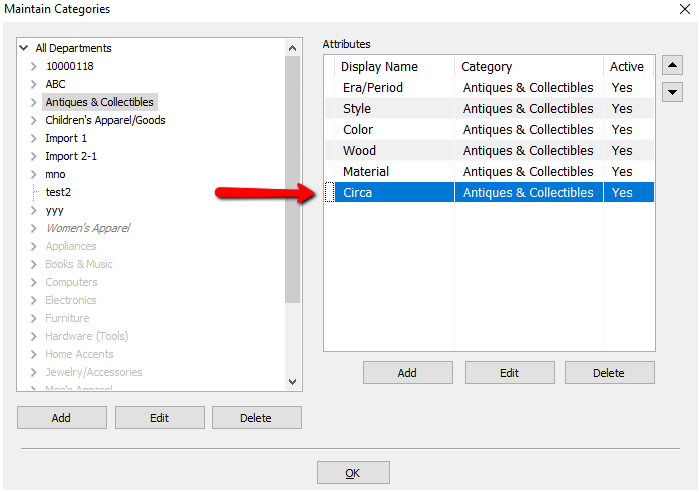Select Books & Music department
The height and width of the screenshot is (492, 699).
[79, 264]
